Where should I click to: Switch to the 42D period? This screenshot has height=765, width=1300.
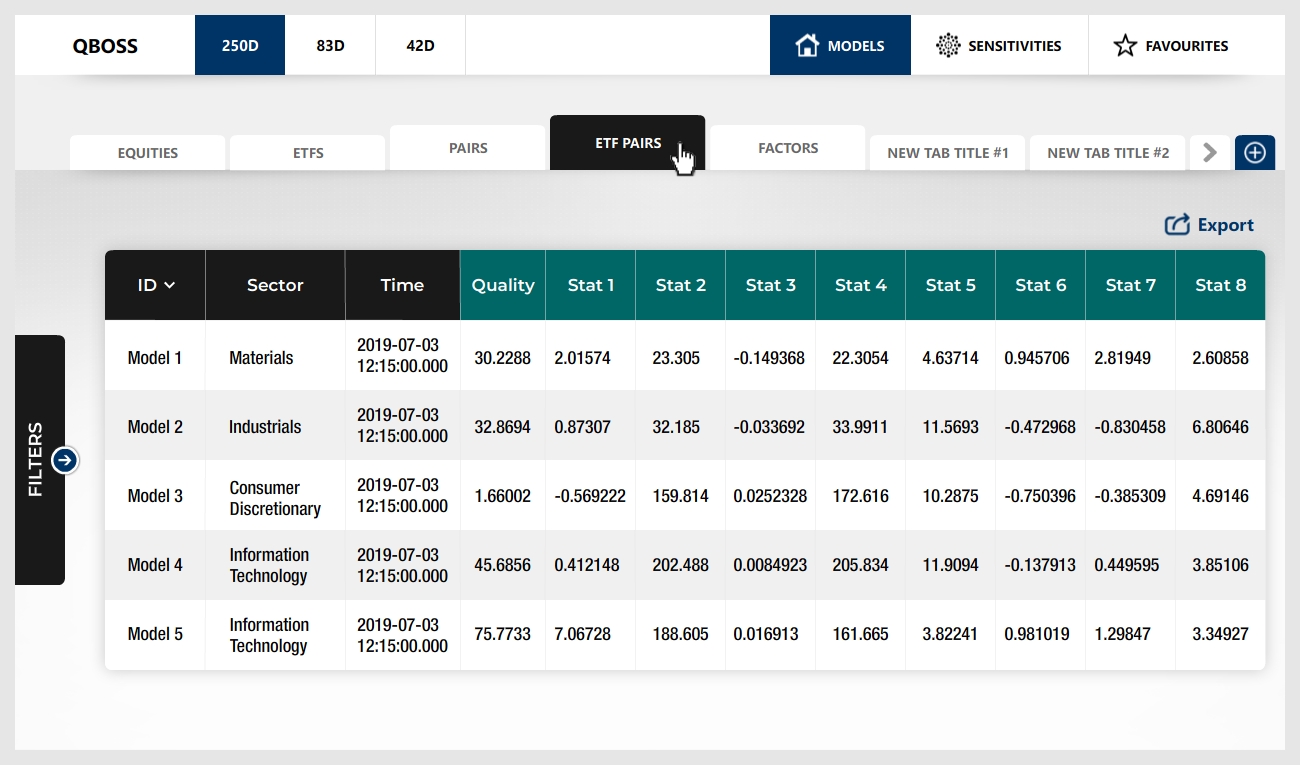tap(420, 45)
